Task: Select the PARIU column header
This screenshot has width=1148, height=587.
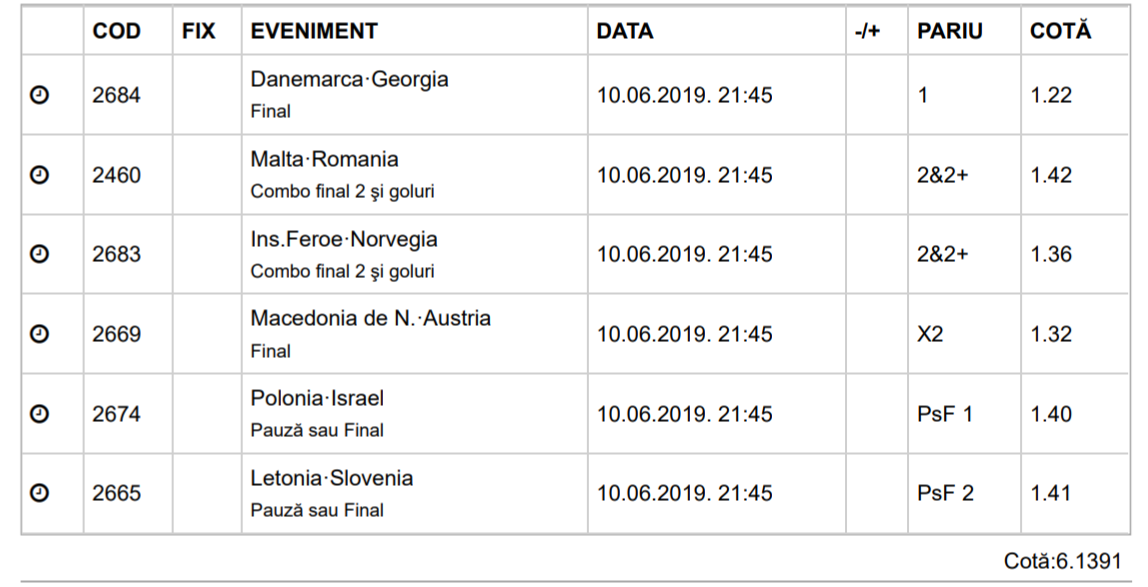Action: pos(950,31)
